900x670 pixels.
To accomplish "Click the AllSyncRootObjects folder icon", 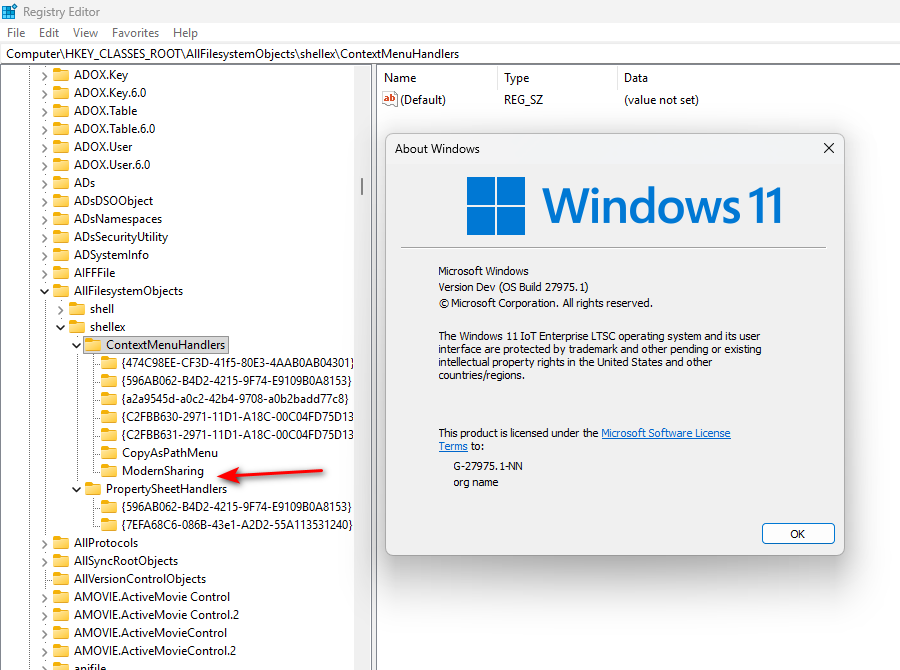I will 60,561.
